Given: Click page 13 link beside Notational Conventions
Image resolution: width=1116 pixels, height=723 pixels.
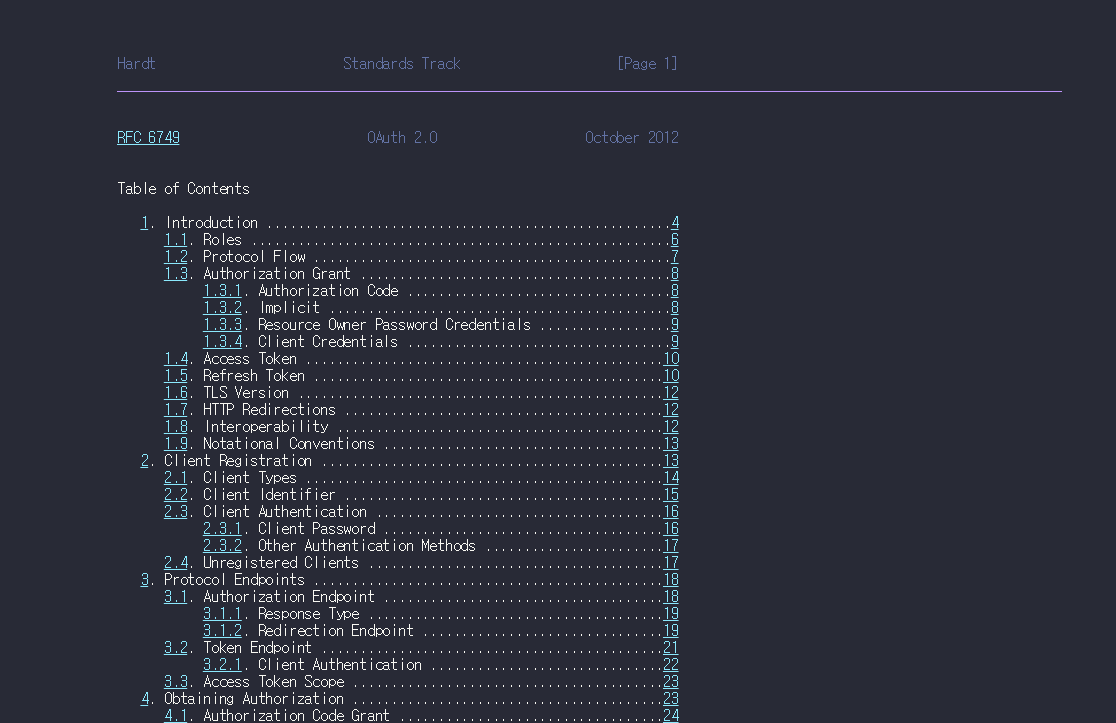Looking at the screenshot, I should click(671, 444).
